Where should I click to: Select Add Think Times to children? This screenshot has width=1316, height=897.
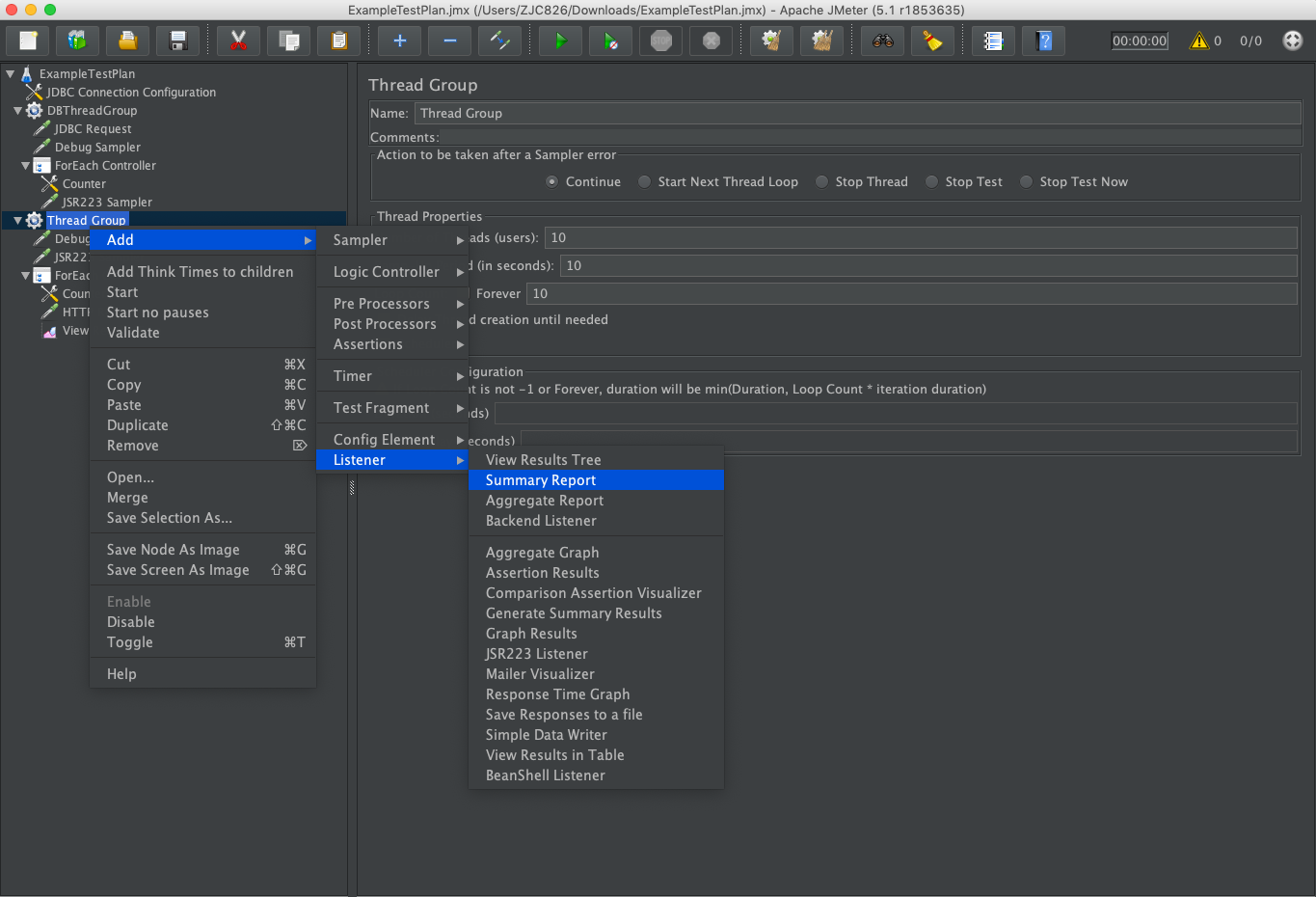coord(202,272)
